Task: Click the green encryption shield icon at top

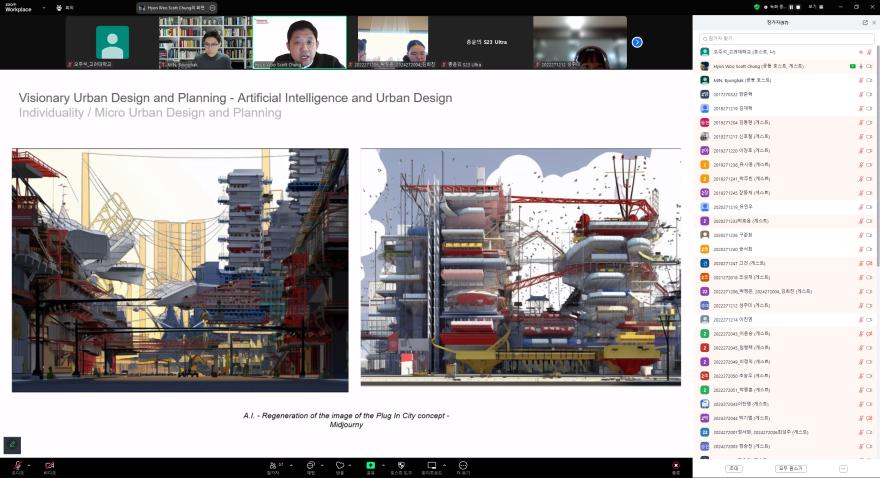Action: [x=757, y=7]
